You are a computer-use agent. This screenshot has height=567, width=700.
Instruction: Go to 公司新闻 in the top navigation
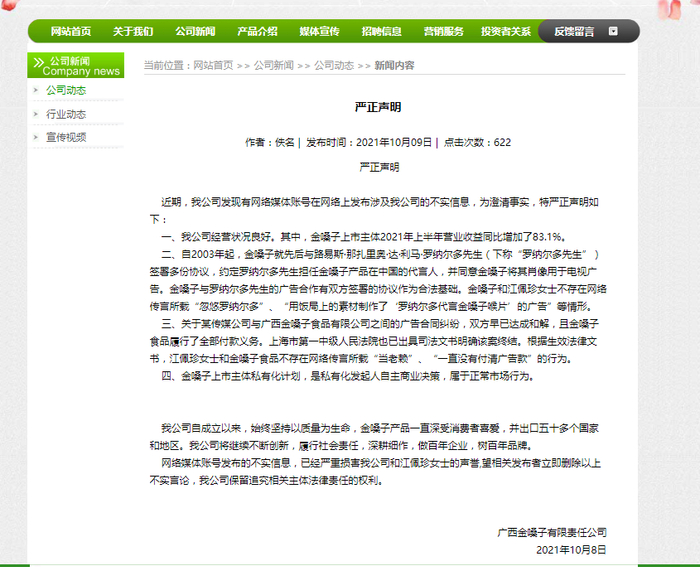pos(195,31)
